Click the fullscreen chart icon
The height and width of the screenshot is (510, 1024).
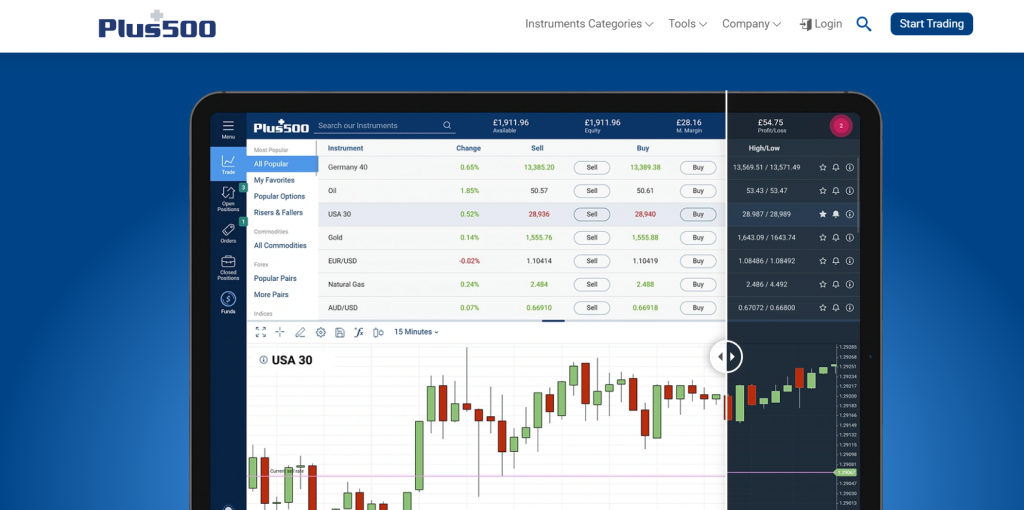261,332
